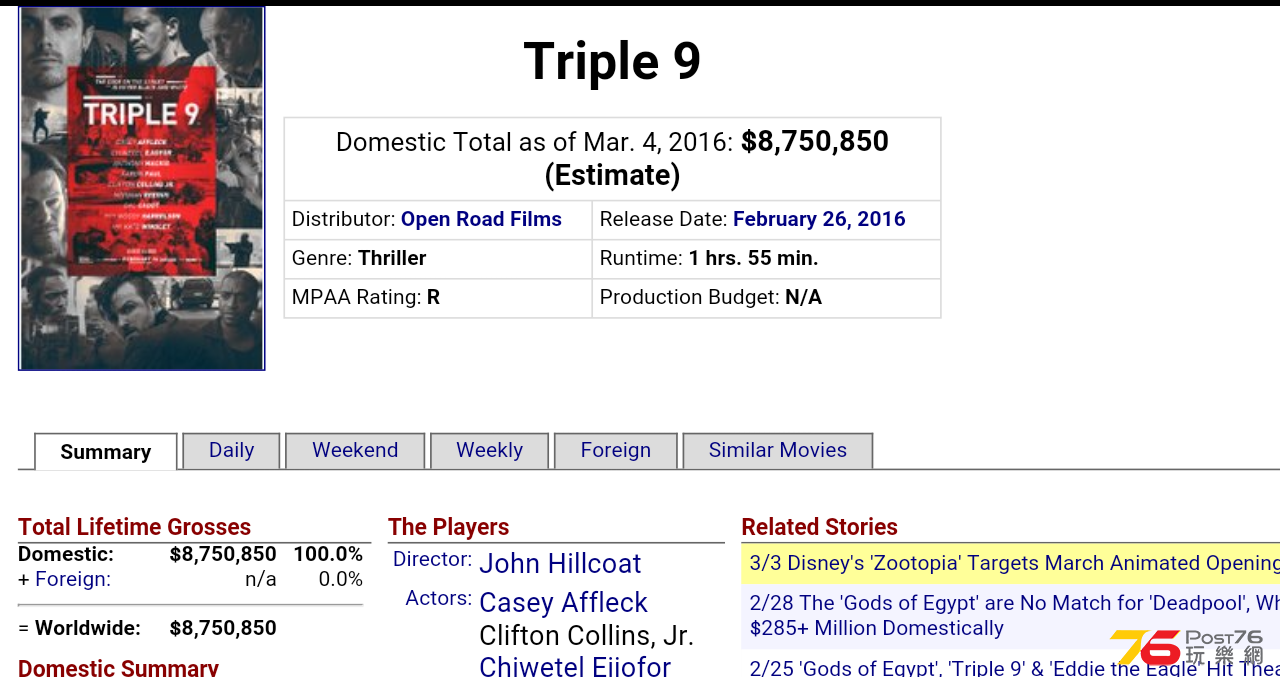
Task: Open the 2/28 Gods of Egypt story
Action: pyautogui.click(x=1010, y=615)
